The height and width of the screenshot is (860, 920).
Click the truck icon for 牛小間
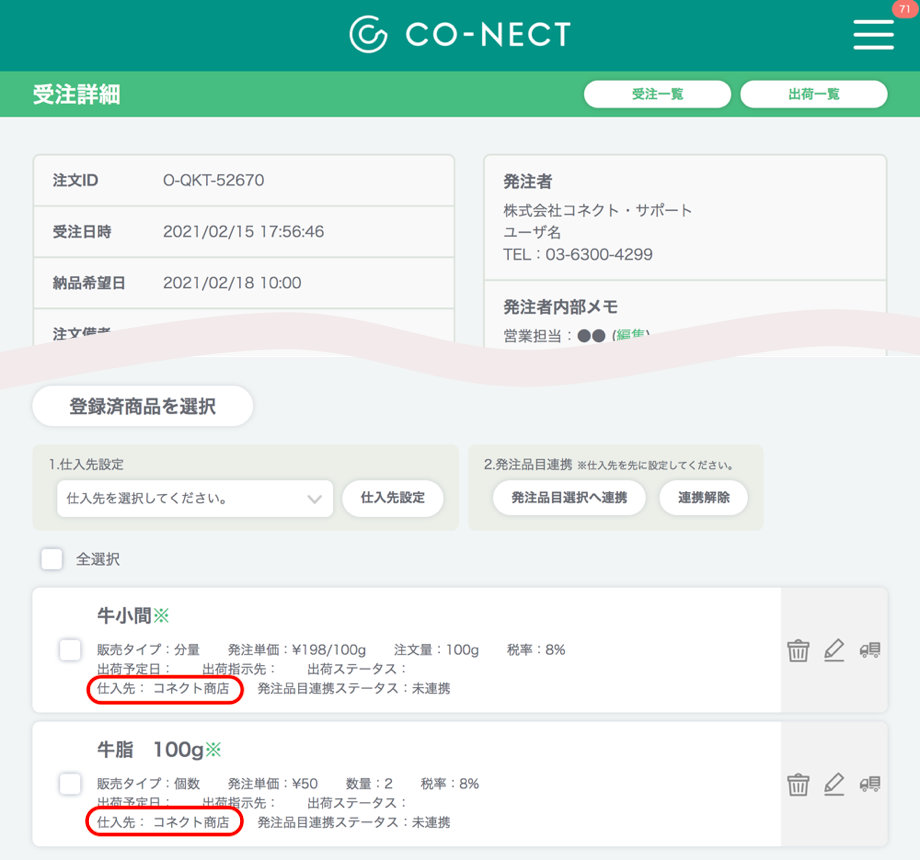tap(870, 650)
